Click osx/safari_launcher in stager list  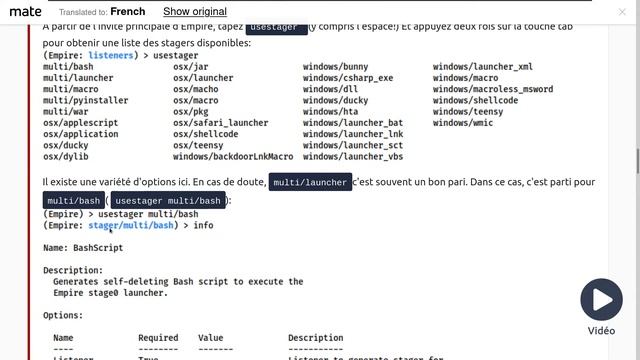[220, 123]
